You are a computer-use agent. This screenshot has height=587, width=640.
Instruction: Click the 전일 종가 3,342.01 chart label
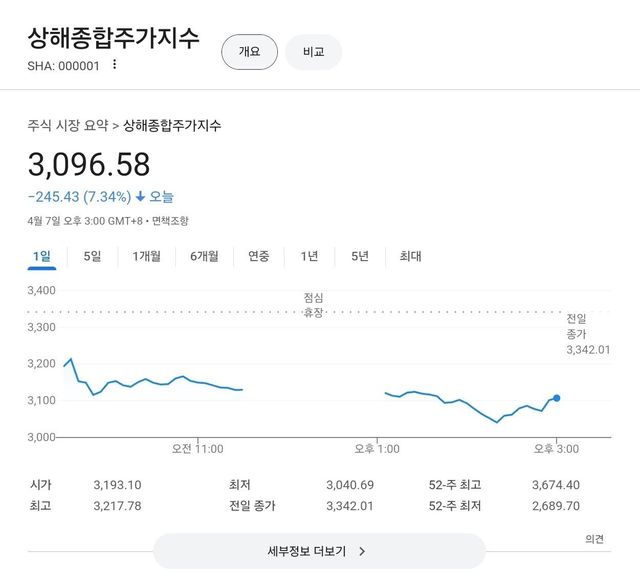point(587,334)
